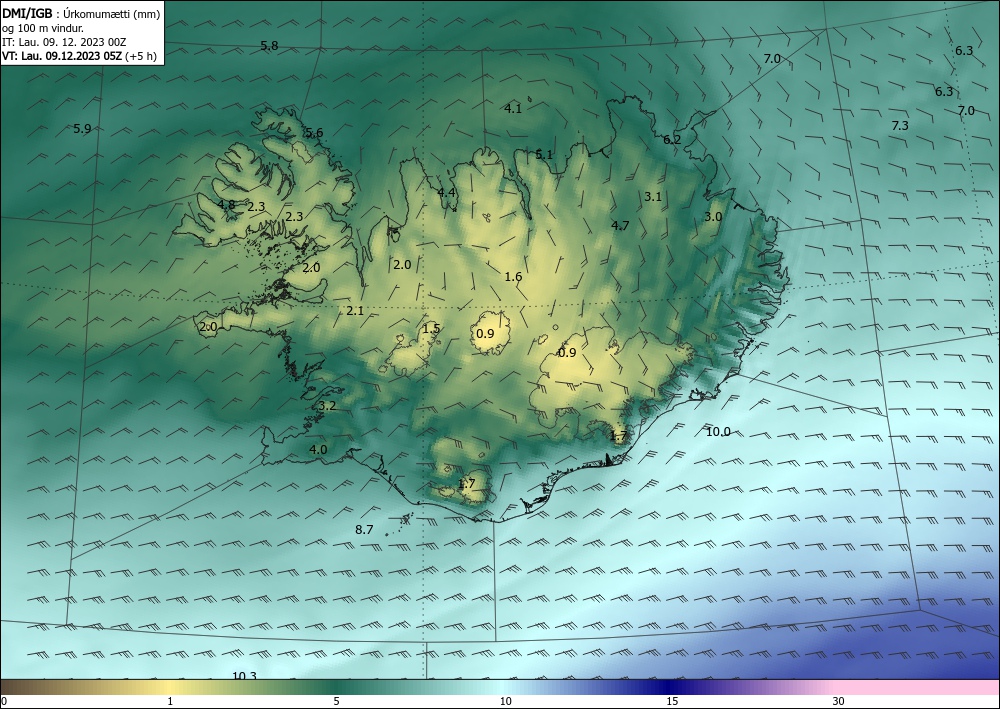Image resolution: width=1000 pixels, height=709 pixels.
Task: Click the 7.3 value in the northeast
Action: (x=900, y=126)
